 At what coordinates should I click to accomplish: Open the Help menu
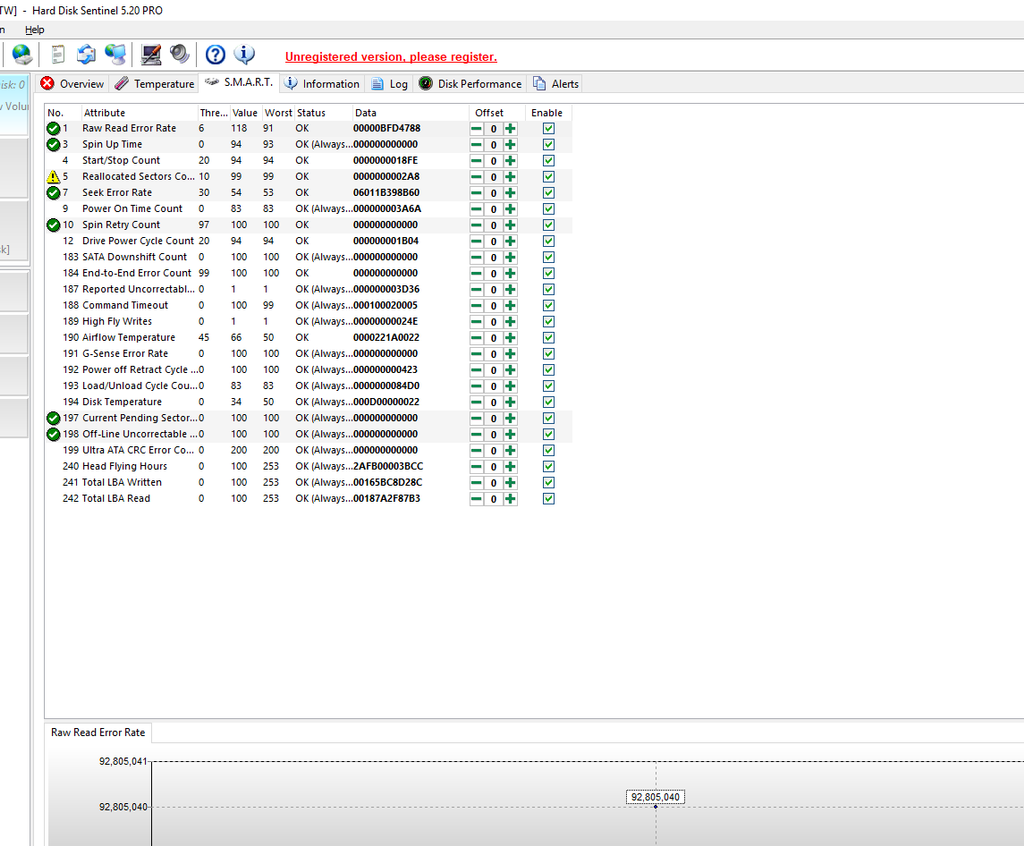click(35, 29)
